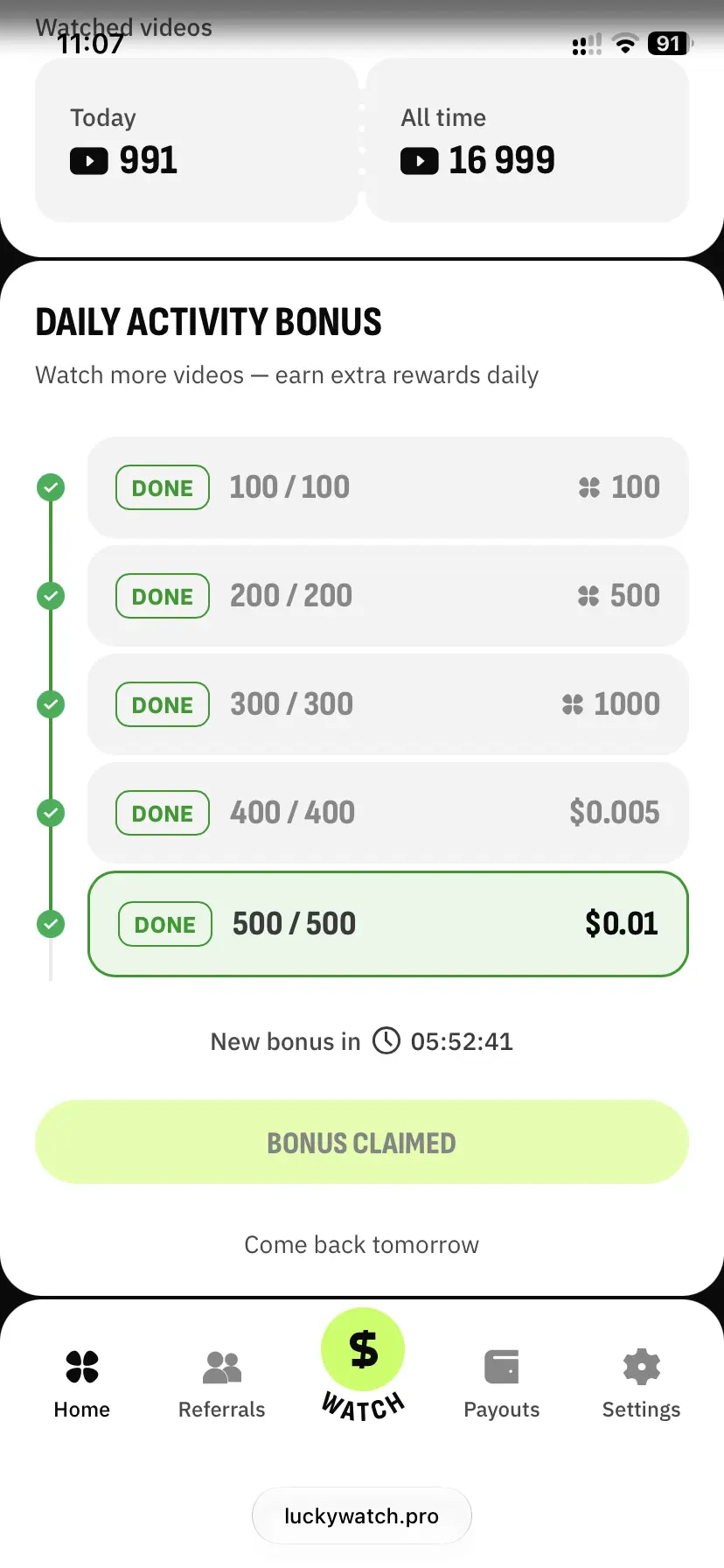The width and height of the screenshot is (724, 1568).
Task: Open the Payouts wallet icon
Action: (x=502, y=1367)
